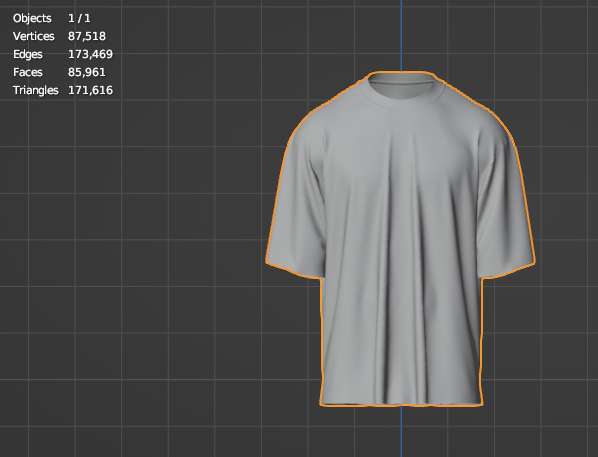Click the Faces value 85,961

(x=87, y=72)
